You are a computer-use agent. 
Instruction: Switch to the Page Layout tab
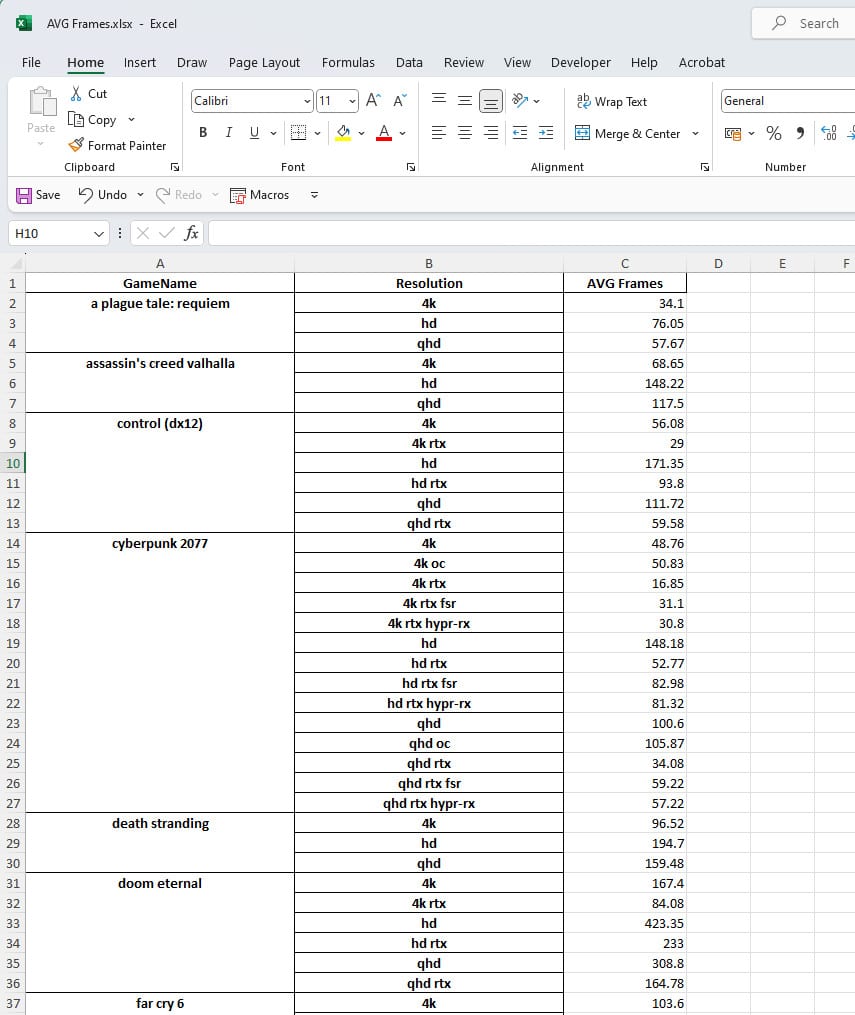(264, 63)
